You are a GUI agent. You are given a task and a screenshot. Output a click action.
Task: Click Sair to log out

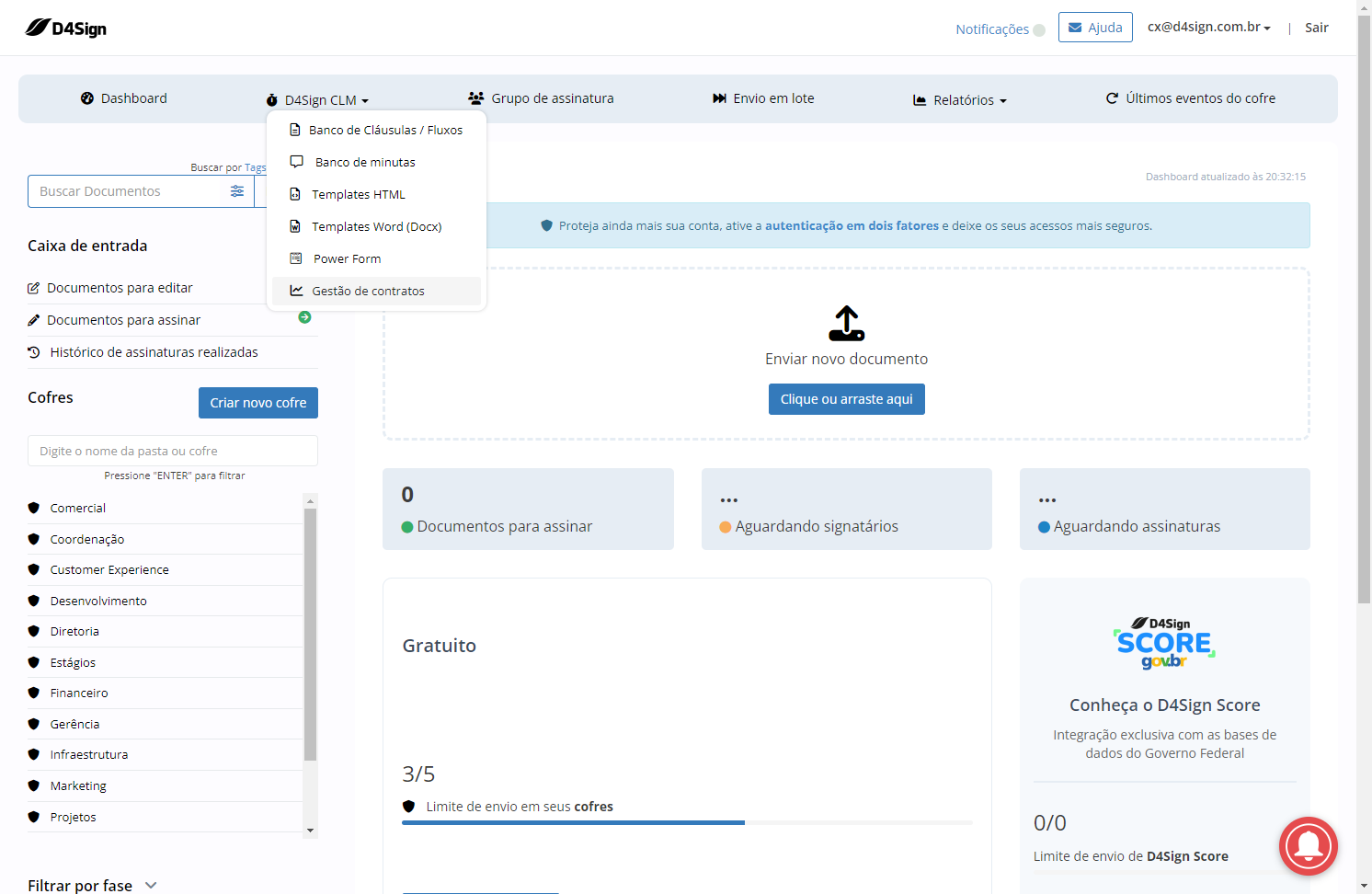(x=1317, y=28)
